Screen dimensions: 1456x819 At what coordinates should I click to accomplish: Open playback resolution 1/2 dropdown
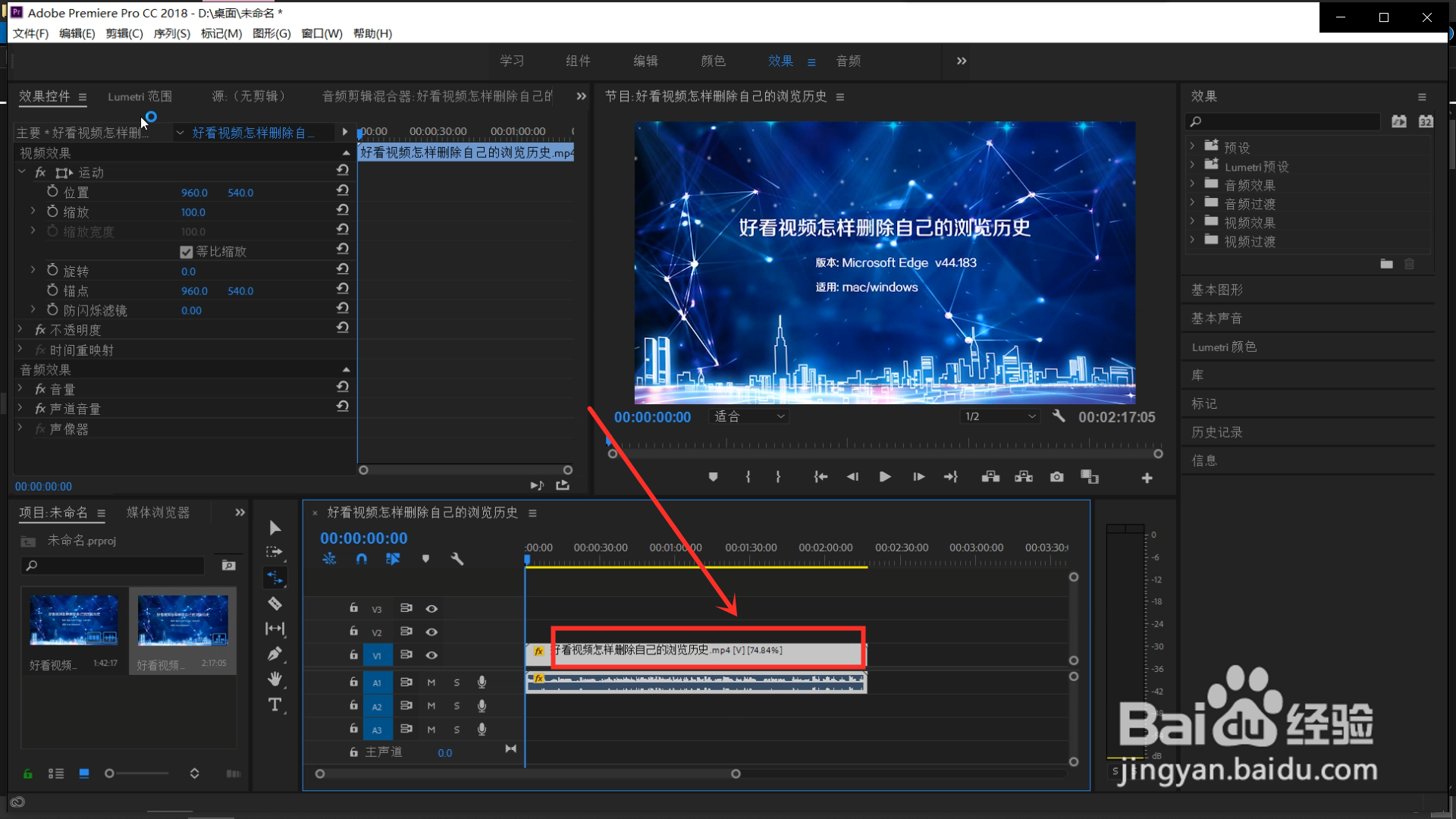(999, 416)
